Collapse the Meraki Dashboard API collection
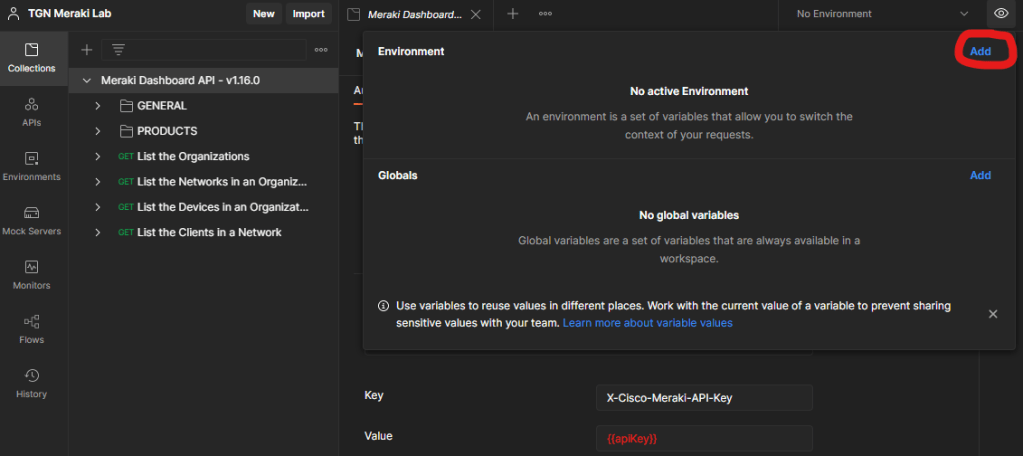Screen dimensions: 1023x456 pos(88,80)
